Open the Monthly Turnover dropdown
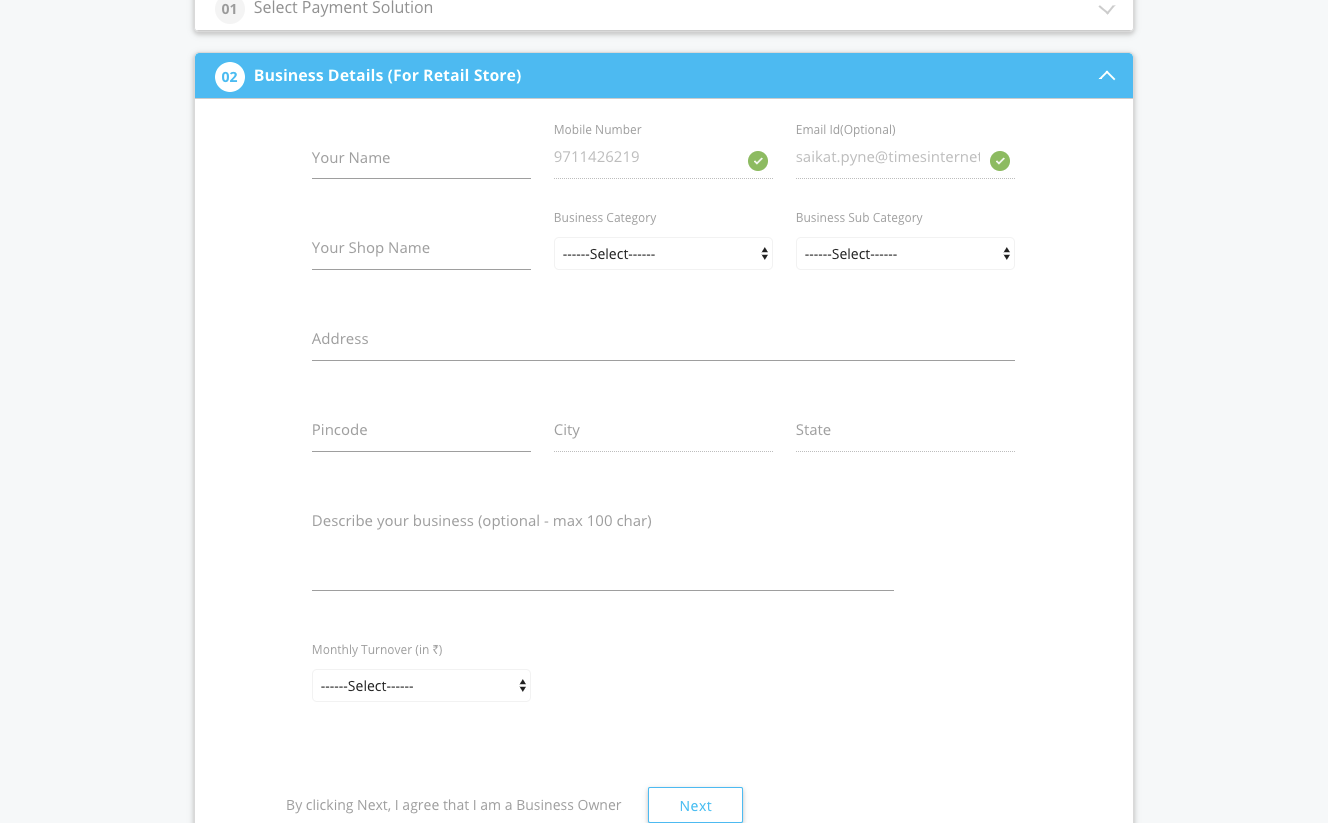 coord(421,686)
